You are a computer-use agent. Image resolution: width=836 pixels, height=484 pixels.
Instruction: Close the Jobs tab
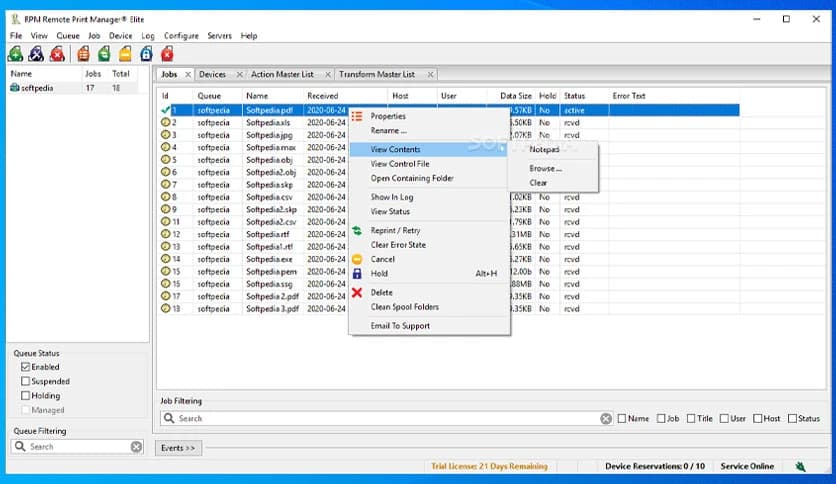[188, 75]
